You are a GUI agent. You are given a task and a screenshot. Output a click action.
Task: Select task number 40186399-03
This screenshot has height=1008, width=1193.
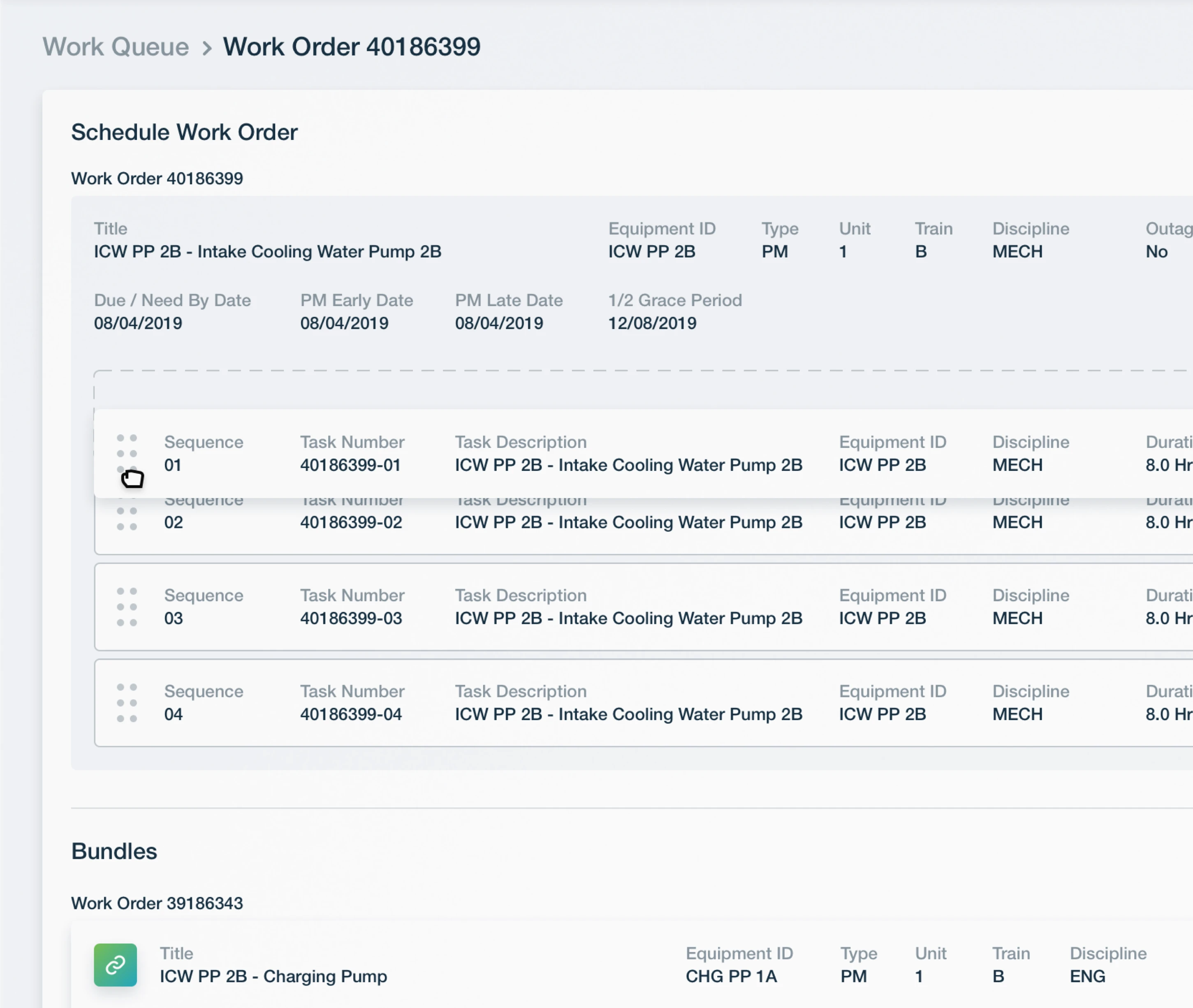pyautogui.click(x=351, y=618)
